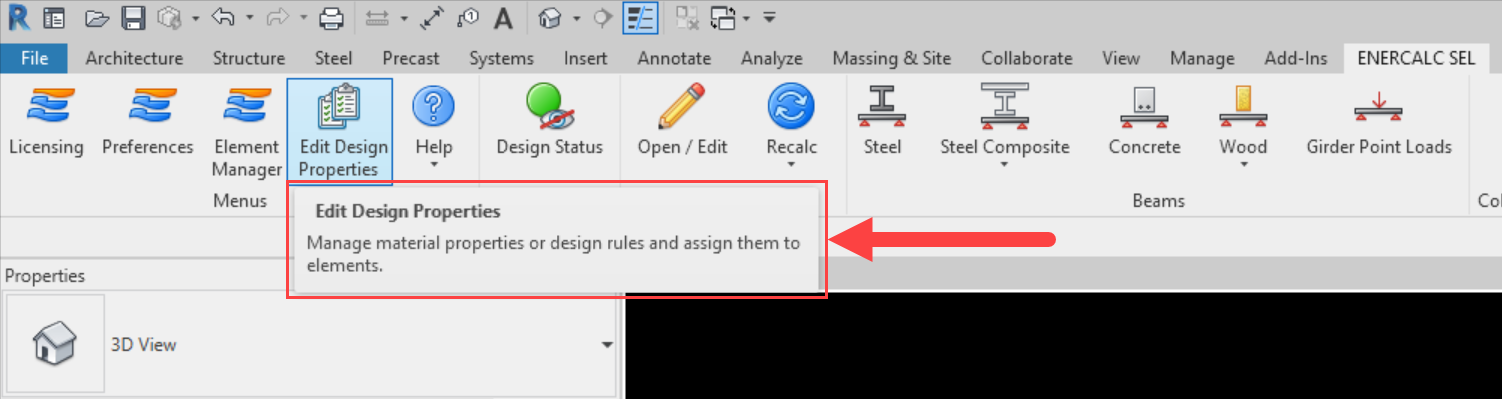
Task: Open the Customize Quick Access Toolbar menu
Action: pos(768,18)
